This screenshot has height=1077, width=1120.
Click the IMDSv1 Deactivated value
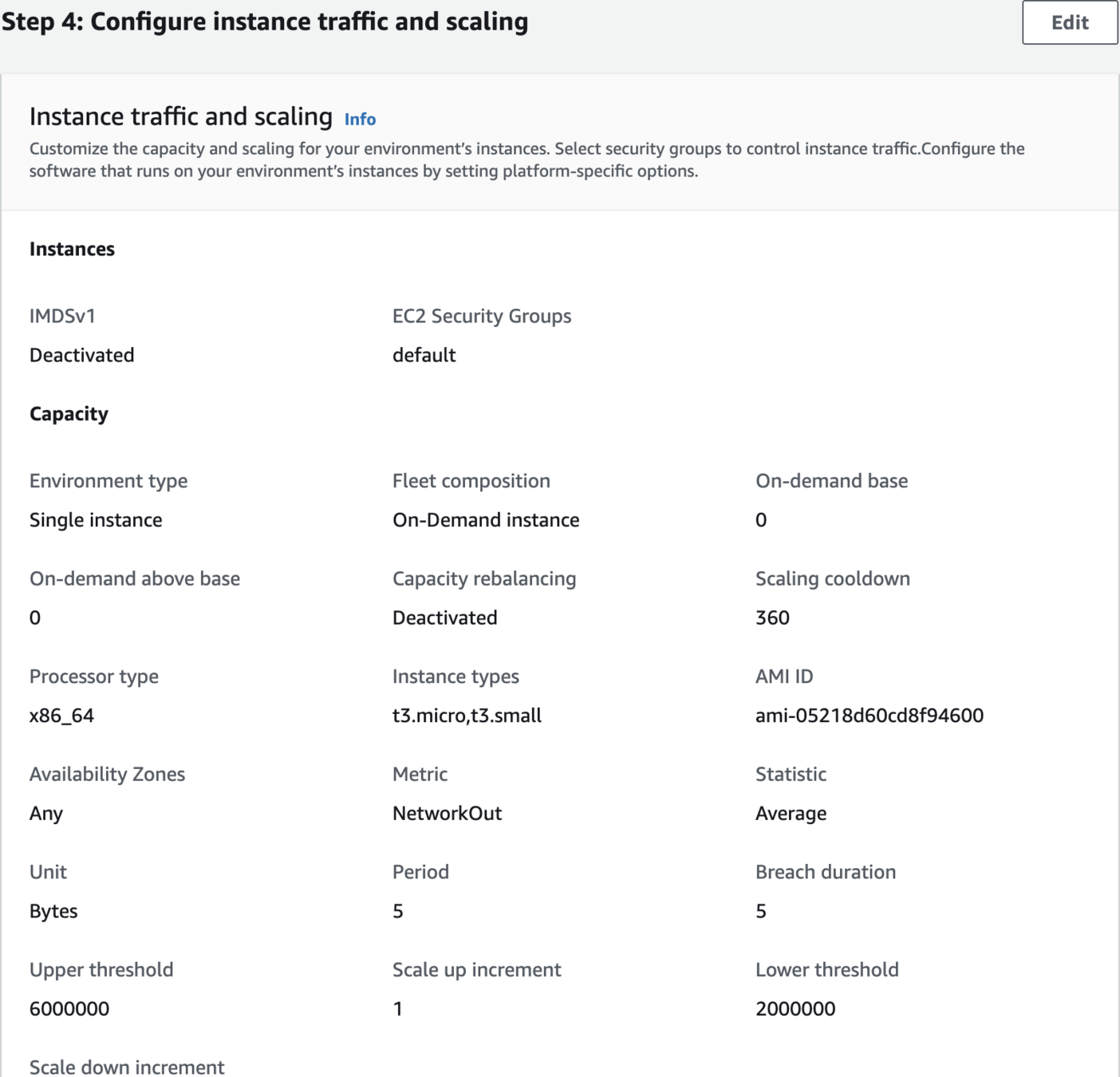click(x=81, y=355)
